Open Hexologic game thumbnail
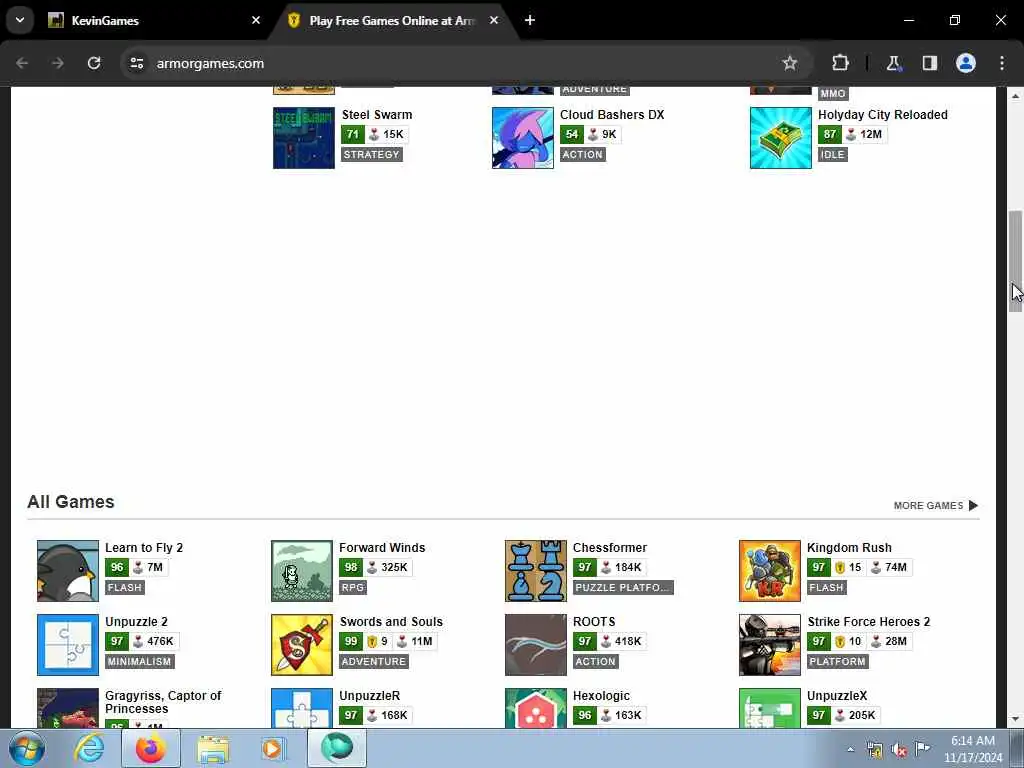 tap(536, 708)
